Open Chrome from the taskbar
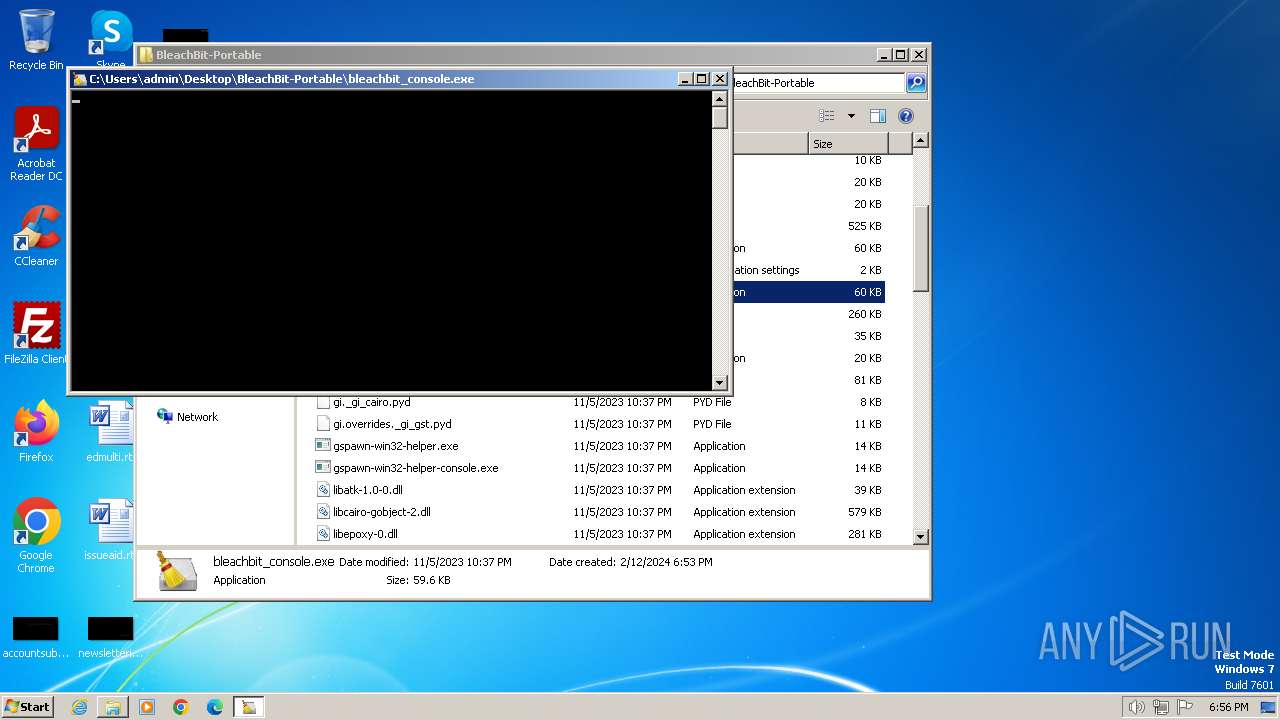 click(x=181, y=707)
